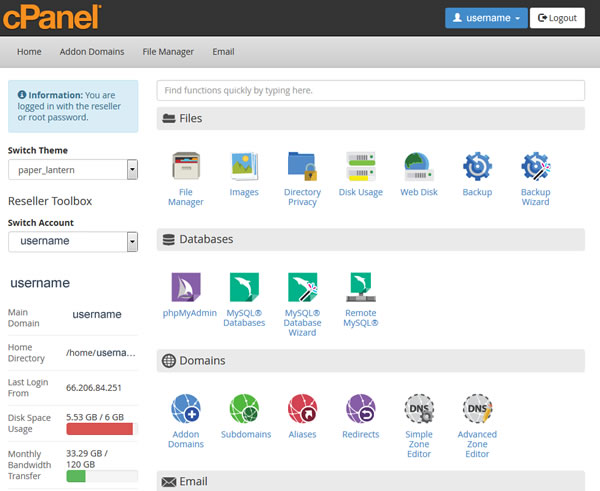Click the Disk Space Usage bar

point(99,429)
